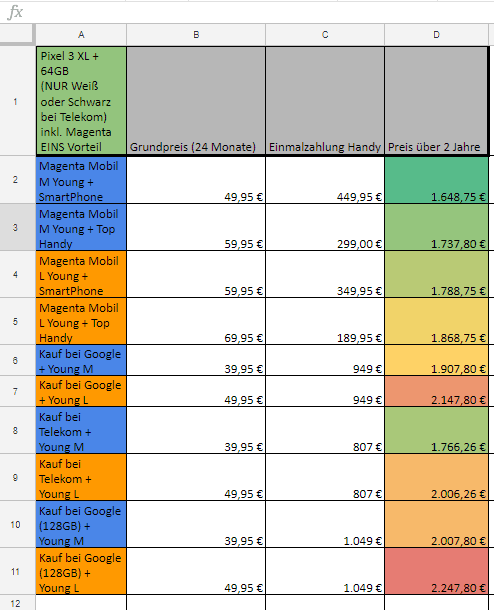Select row 11 header

click(x=17, y=571)
